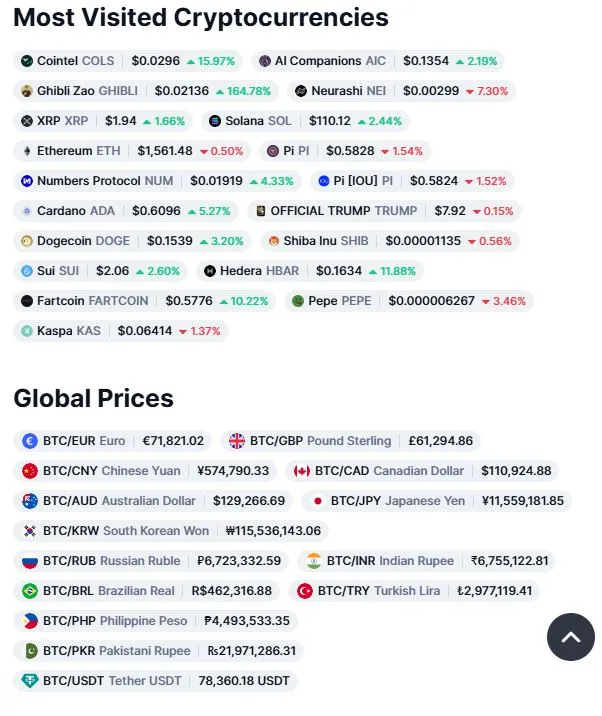Click the Dogecoin coin icon
The image size is (602, 716).
[27, 241]
